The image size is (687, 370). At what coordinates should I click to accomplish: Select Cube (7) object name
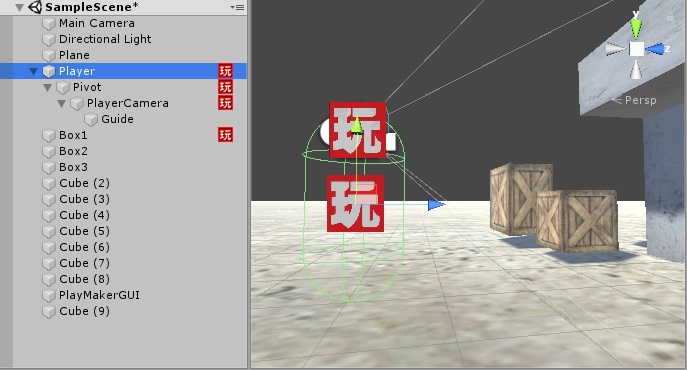[x=84, y=263]
